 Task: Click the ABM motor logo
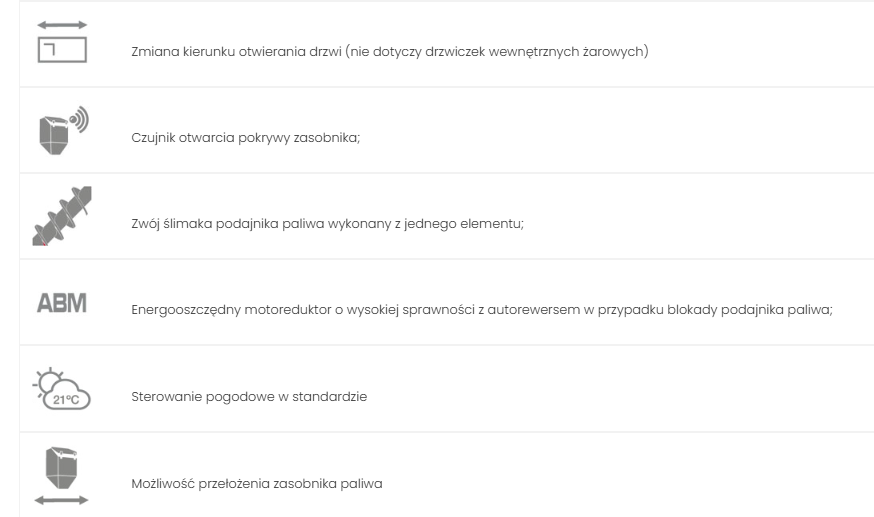[x=61, y=302]
